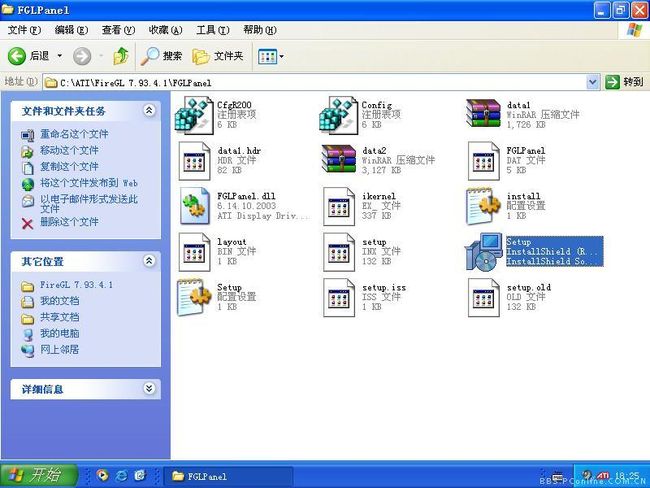Image resolution: width=650 pixels, height=488 pixels.
Task: Click the data1.hdr file name text
Action: (x=239, y=151)
